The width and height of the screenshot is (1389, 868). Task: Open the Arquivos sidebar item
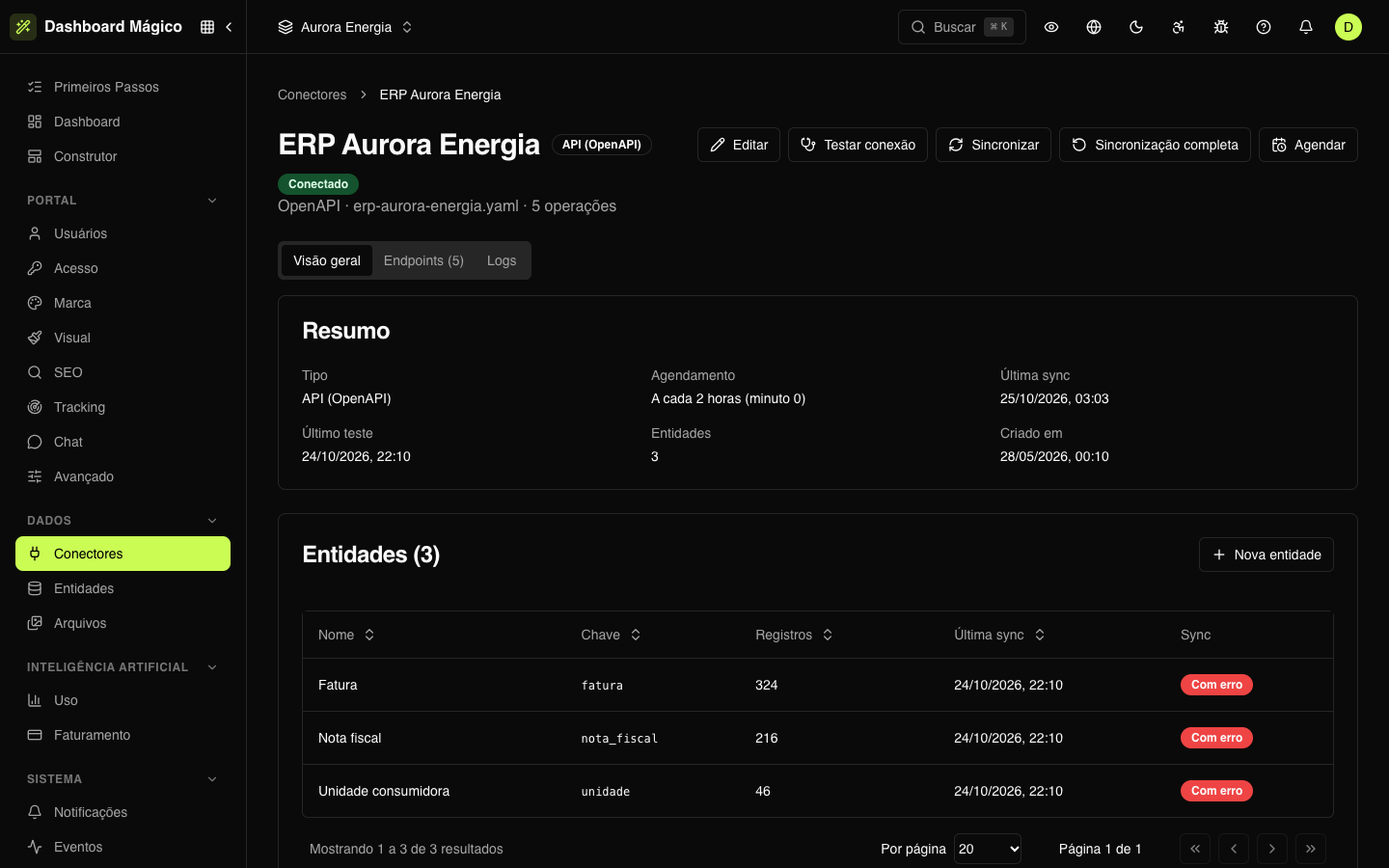point(123,623)
